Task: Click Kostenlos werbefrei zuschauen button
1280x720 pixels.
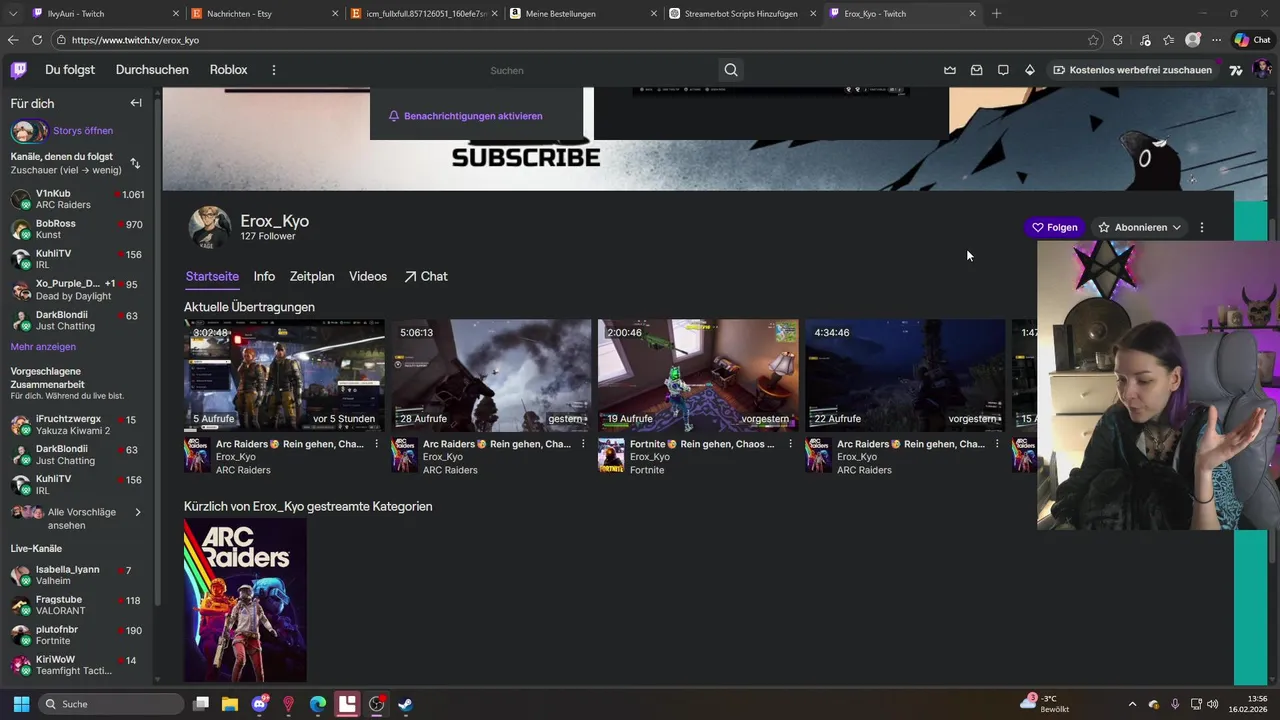Action: coord(1132,70)
